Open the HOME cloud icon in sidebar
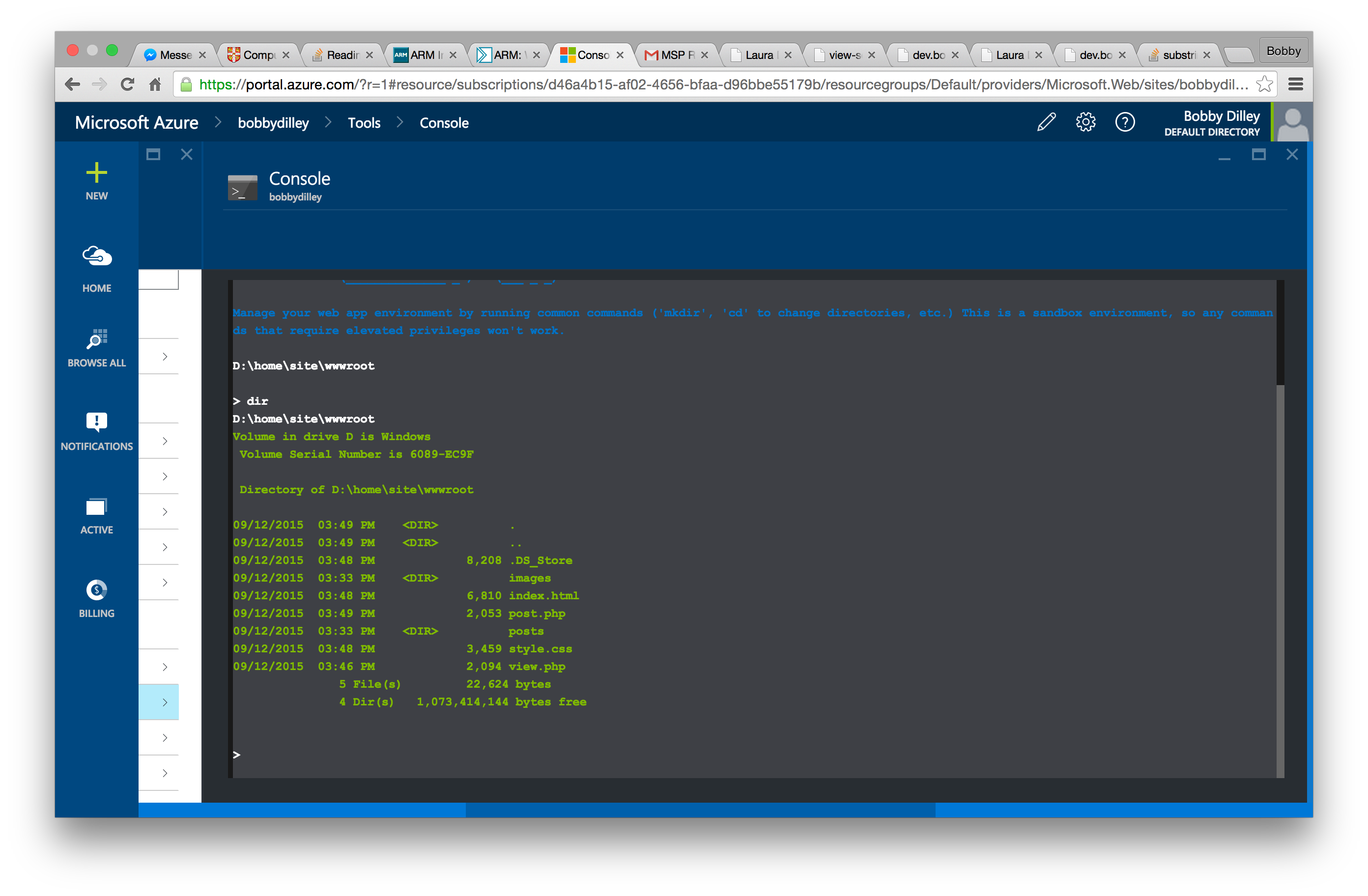 pos(97,256)
